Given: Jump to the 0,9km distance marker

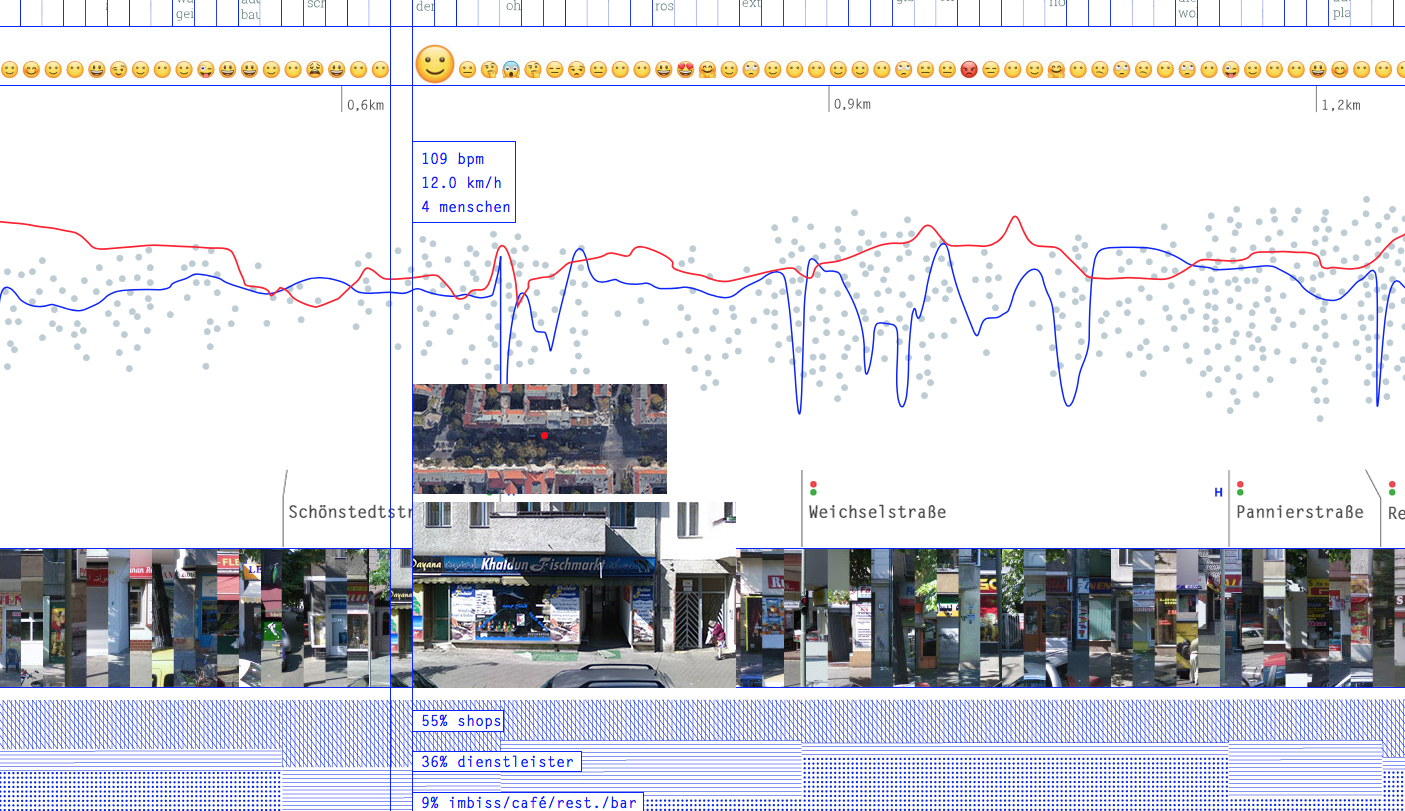Looking at the screenshot, I should coord(852,105).
